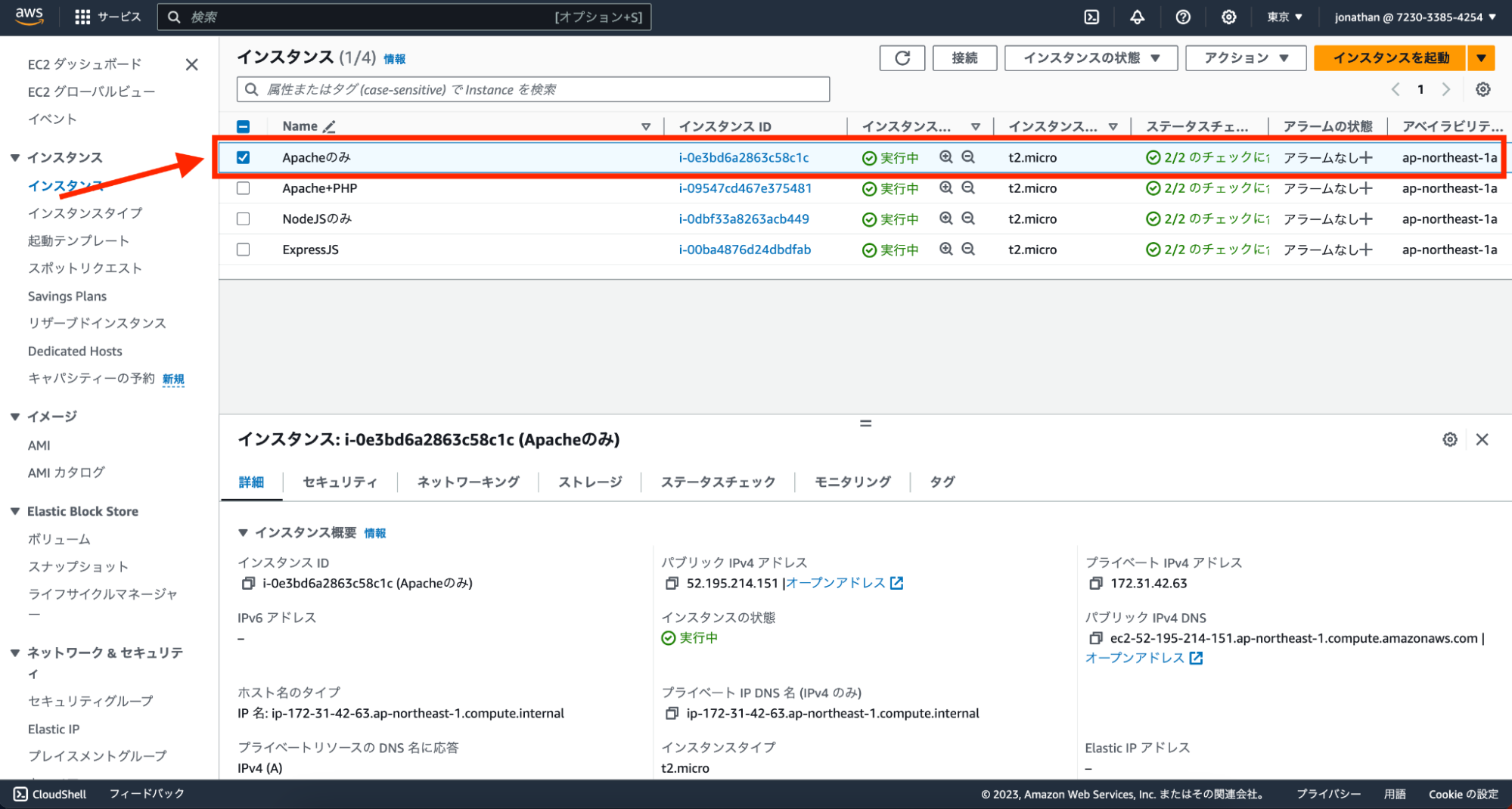The width and height of the screenshot is (1512, 809).
Task: Switch to the モニタリング tab
Action: [x=852, y=482]
